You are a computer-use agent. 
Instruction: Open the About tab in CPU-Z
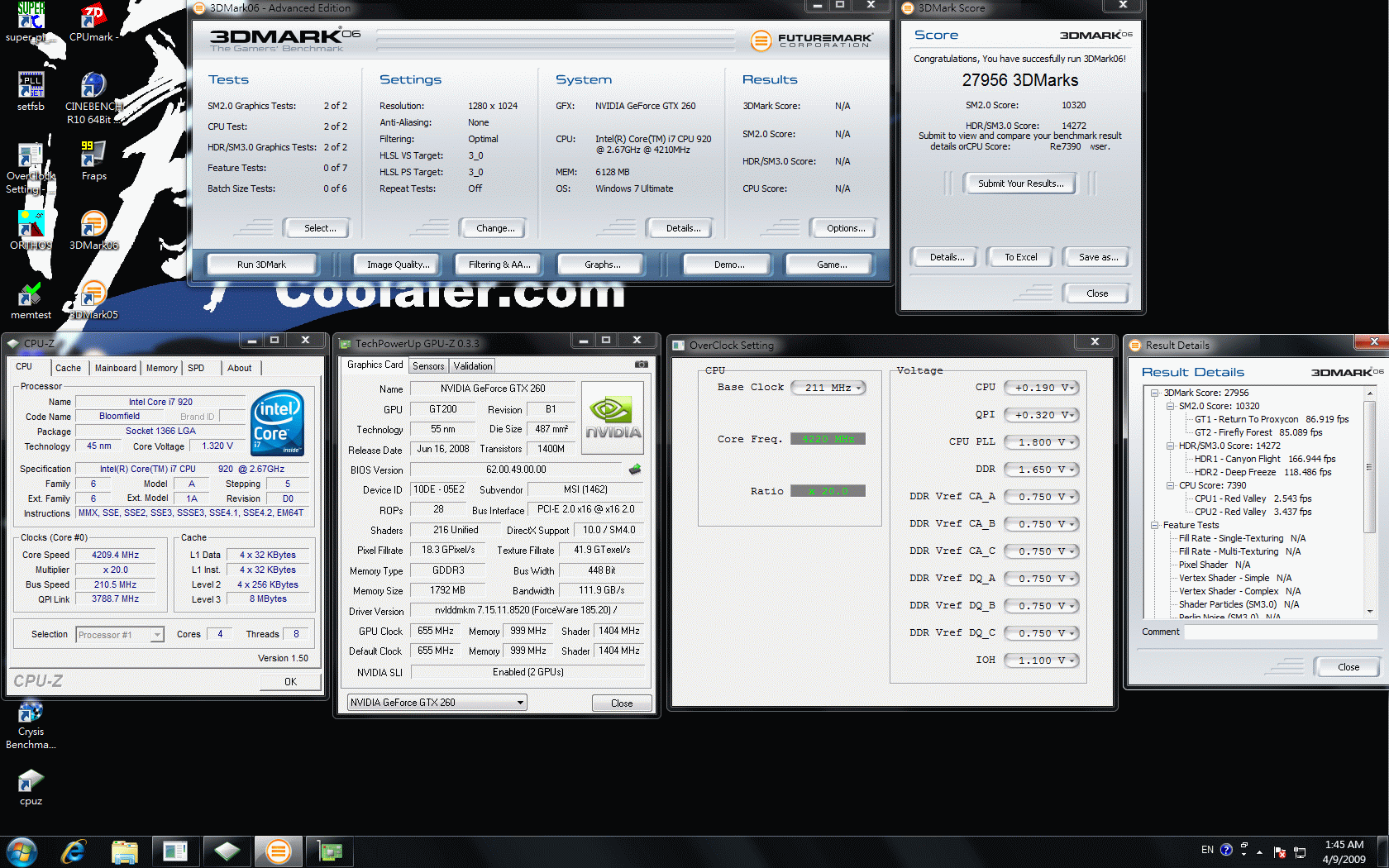pyautogui.click(x=240, y=368)
